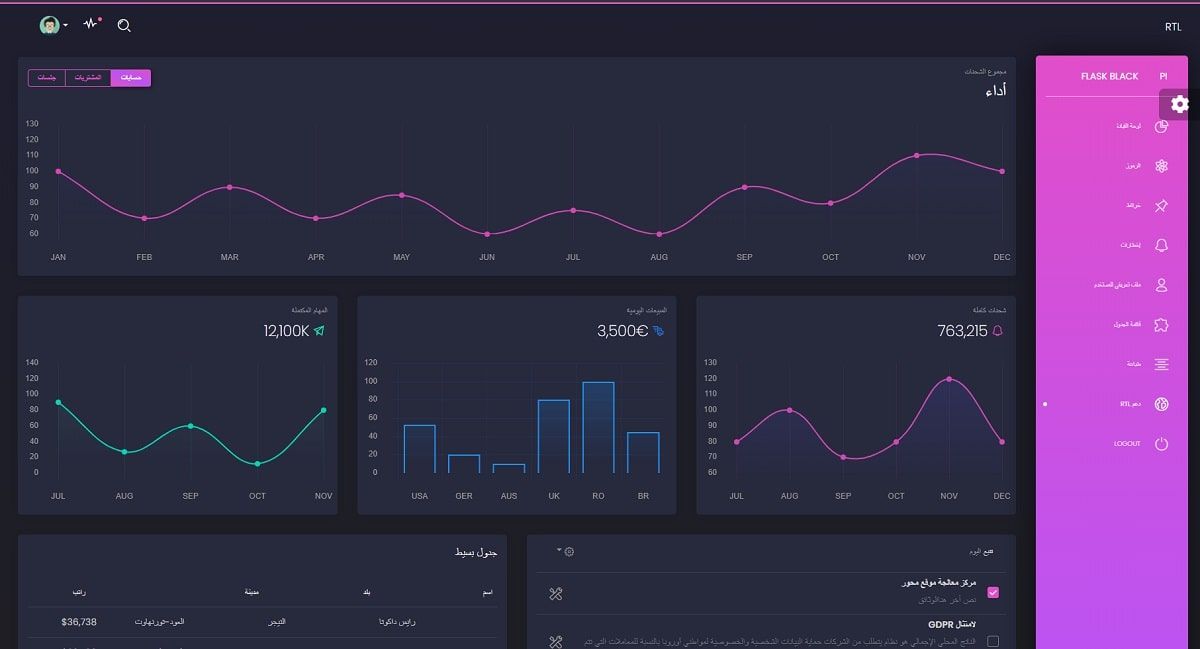Select the table list icon in the sidebar

tap(1161, 325)
